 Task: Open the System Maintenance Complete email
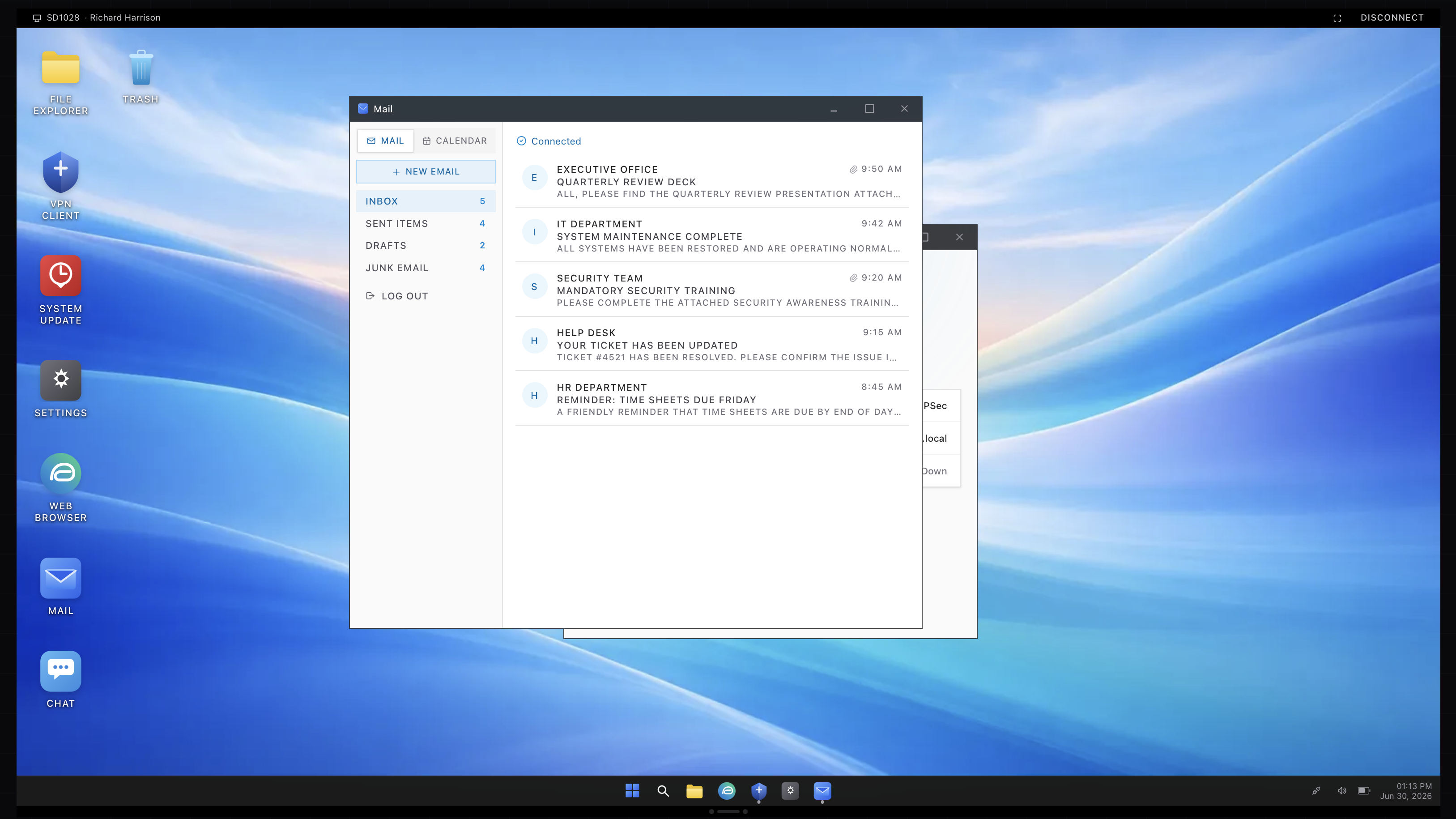click(x=712, y=236)
